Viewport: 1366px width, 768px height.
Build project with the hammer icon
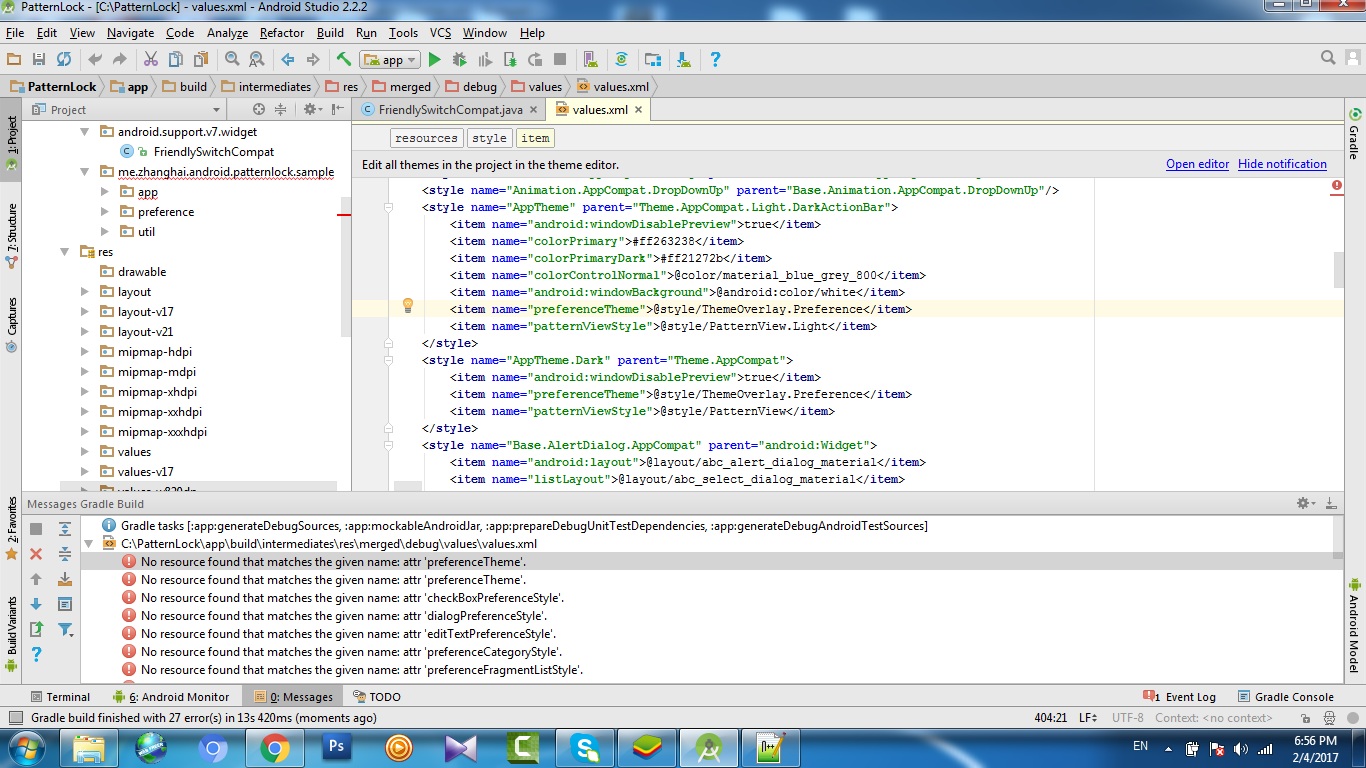click(x=344, y=60)
